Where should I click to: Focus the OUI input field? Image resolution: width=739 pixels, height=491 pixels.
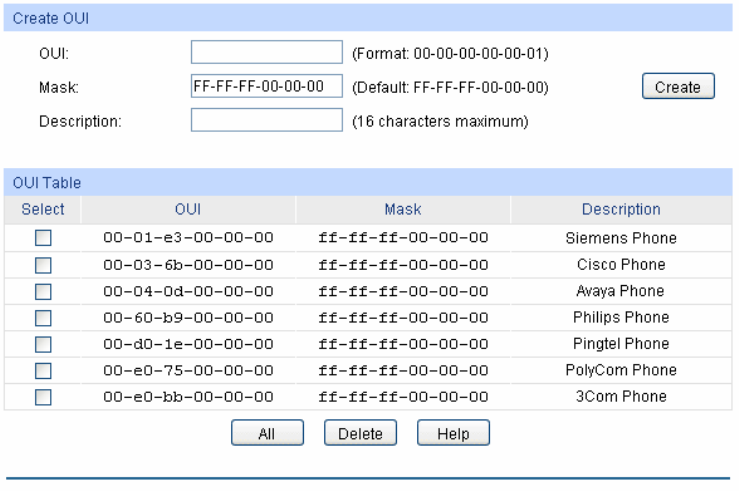click(x=266, y=52)
